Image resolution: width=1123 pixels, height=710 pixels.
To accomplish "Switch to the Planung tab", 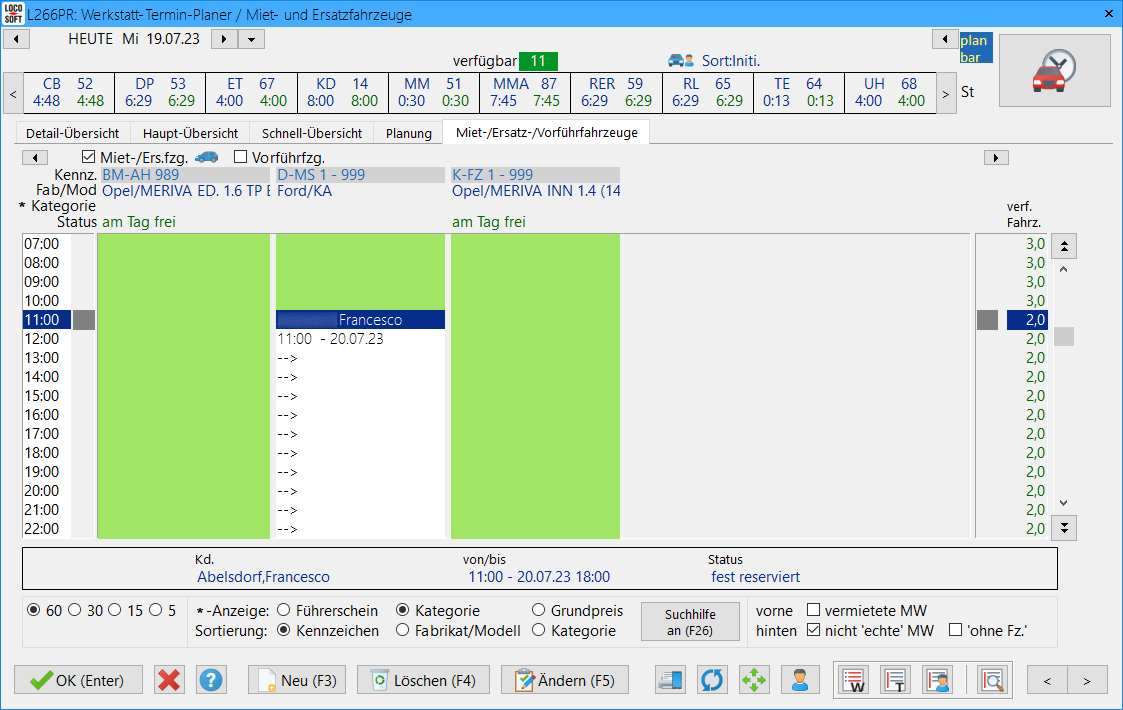I will [408, 133].
